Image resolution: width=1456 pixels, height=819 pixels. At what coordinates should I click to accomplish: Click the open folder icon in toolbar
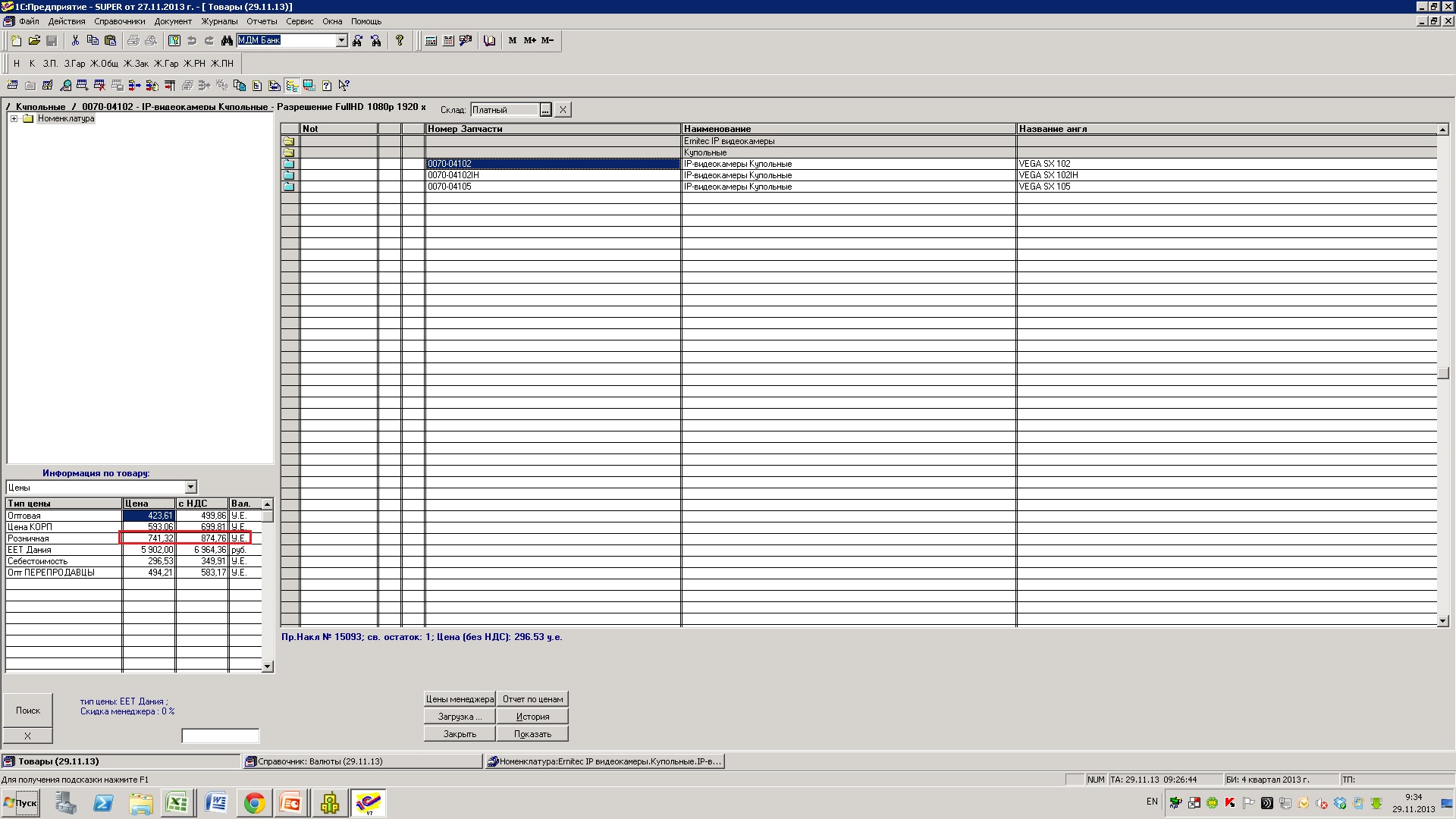(34, 41)
